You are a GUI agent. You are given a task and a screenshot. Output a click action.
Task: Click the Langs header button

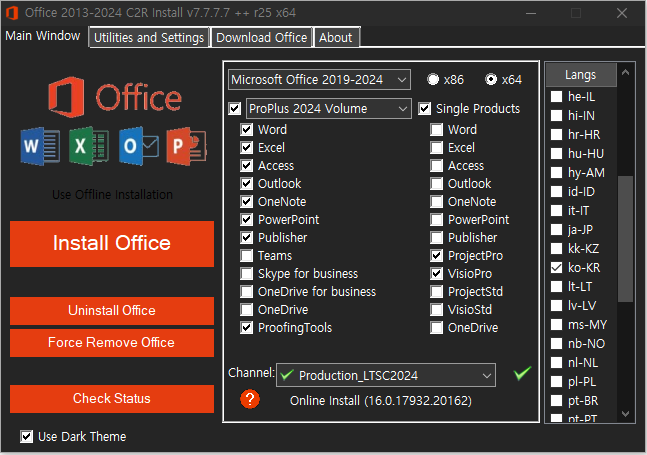click(x=581, y=75)
